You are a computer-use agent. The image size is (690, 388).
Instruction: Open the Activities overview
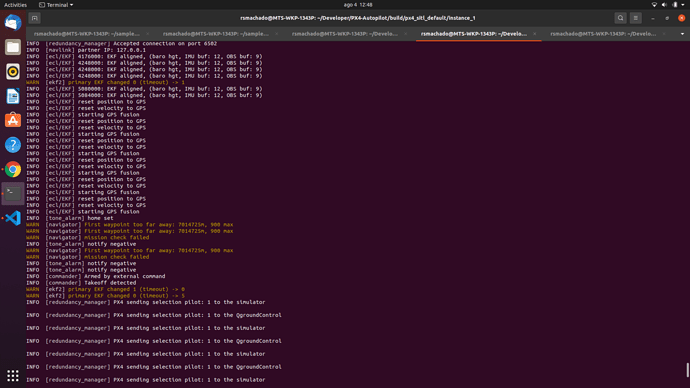15,5
